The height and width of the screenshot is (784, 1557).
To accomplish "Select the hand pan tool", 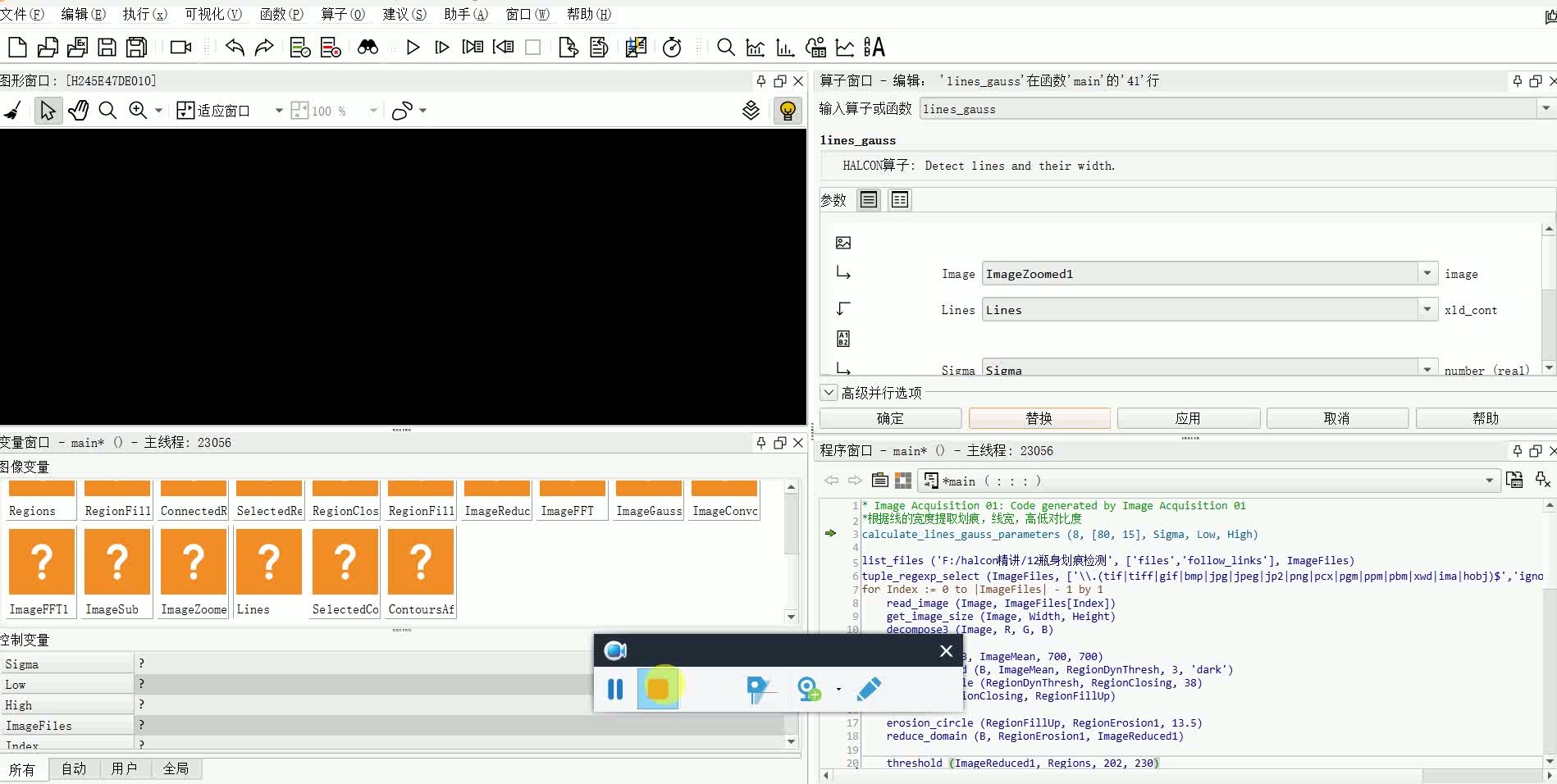I will [78, 111].
